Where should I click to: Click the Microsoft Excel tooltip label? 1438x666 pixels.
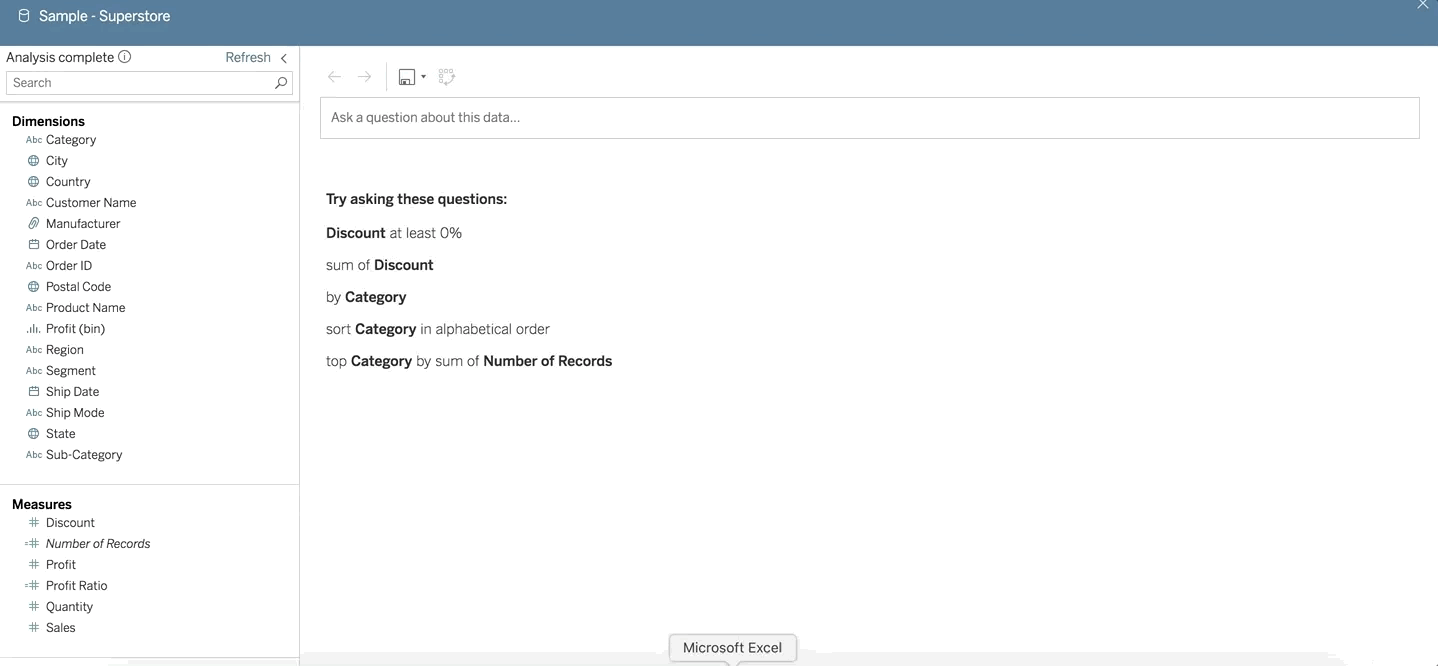pos(732,648)
